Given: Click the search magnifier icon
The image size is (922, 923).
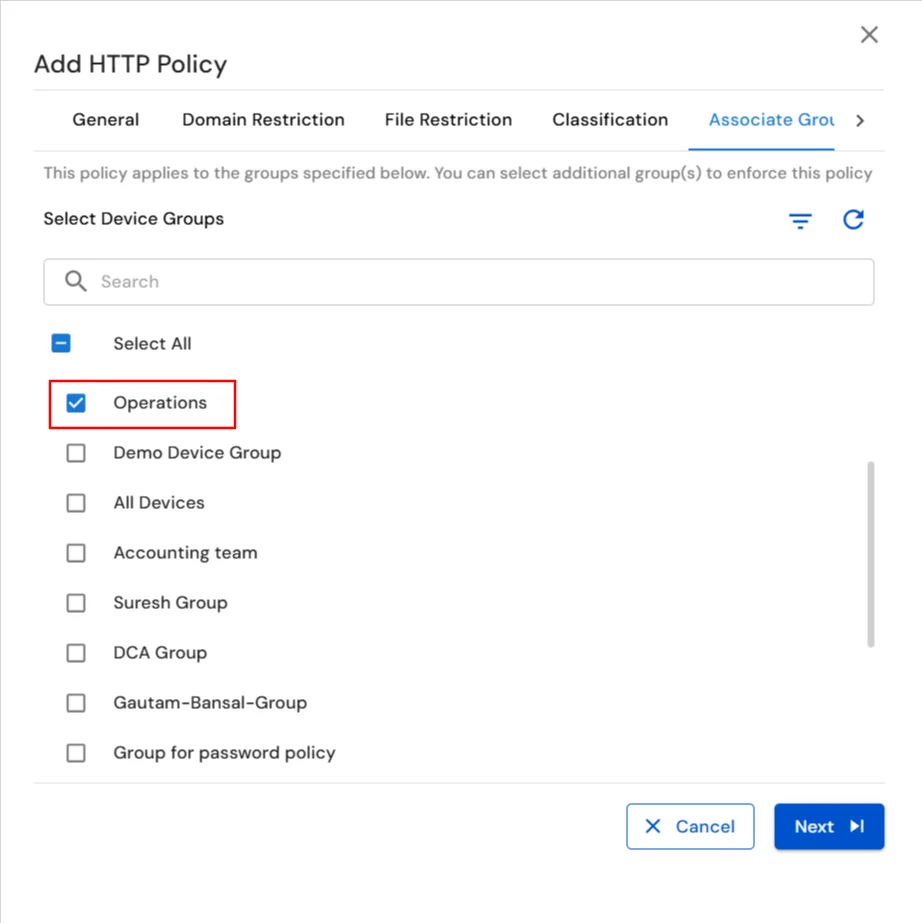Looking at the screenshot, I should 75,281.
